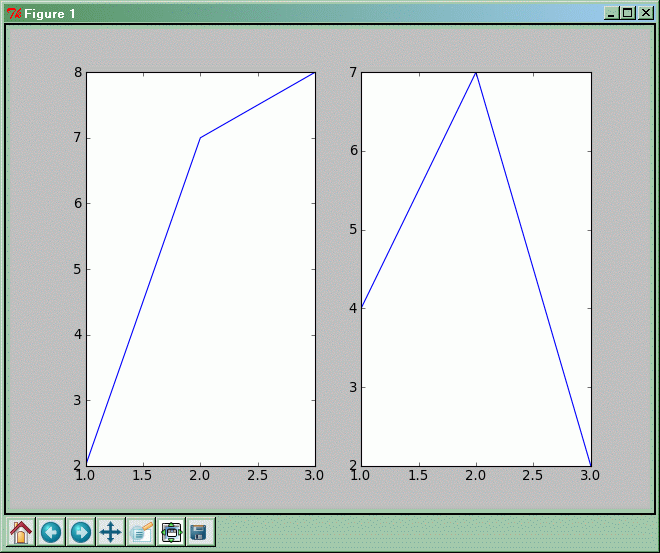Go back to the previous view
660x553 pixels.
[x=51, y=532]
